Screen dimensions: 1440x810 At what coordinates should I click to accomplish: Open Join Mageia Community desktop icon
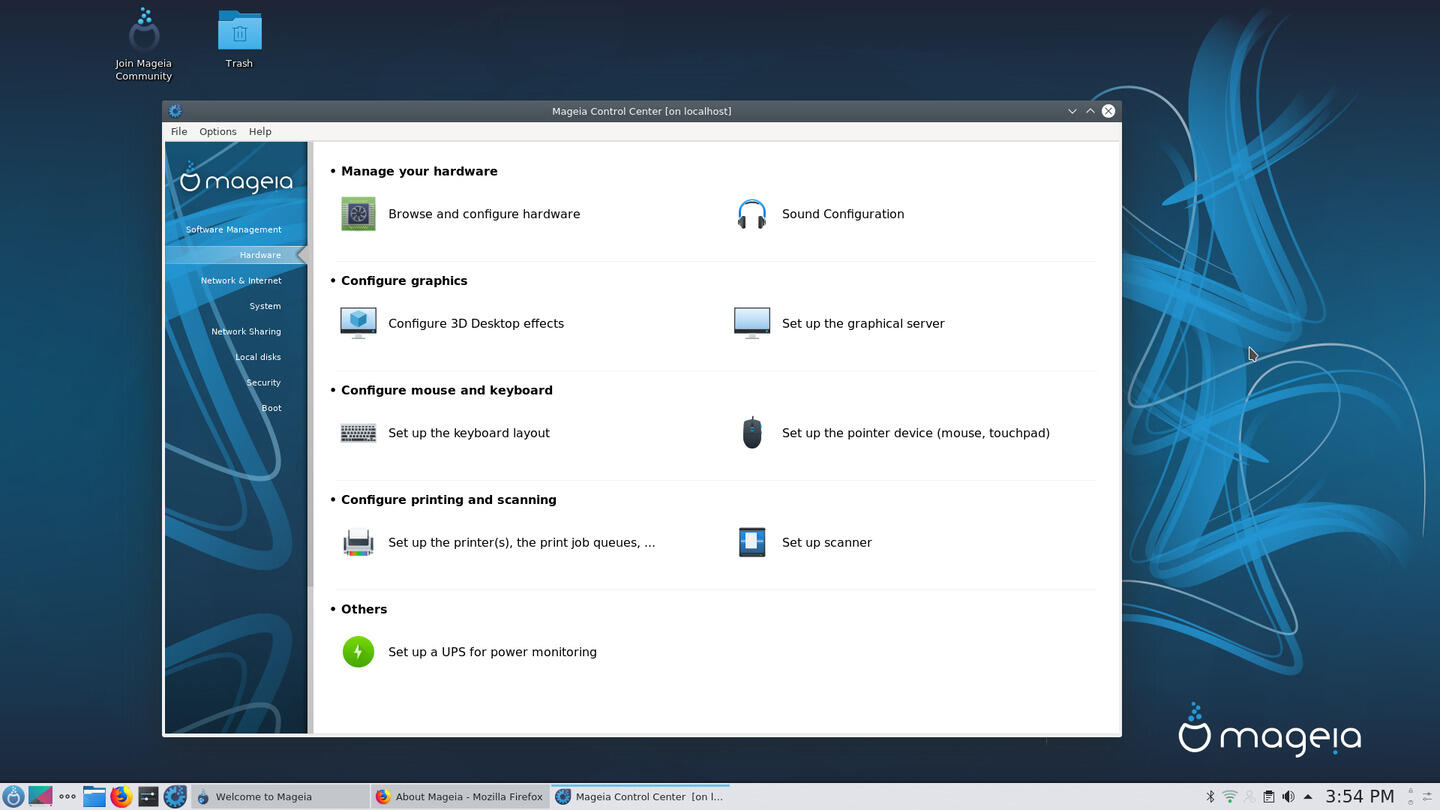coord(144,45)
